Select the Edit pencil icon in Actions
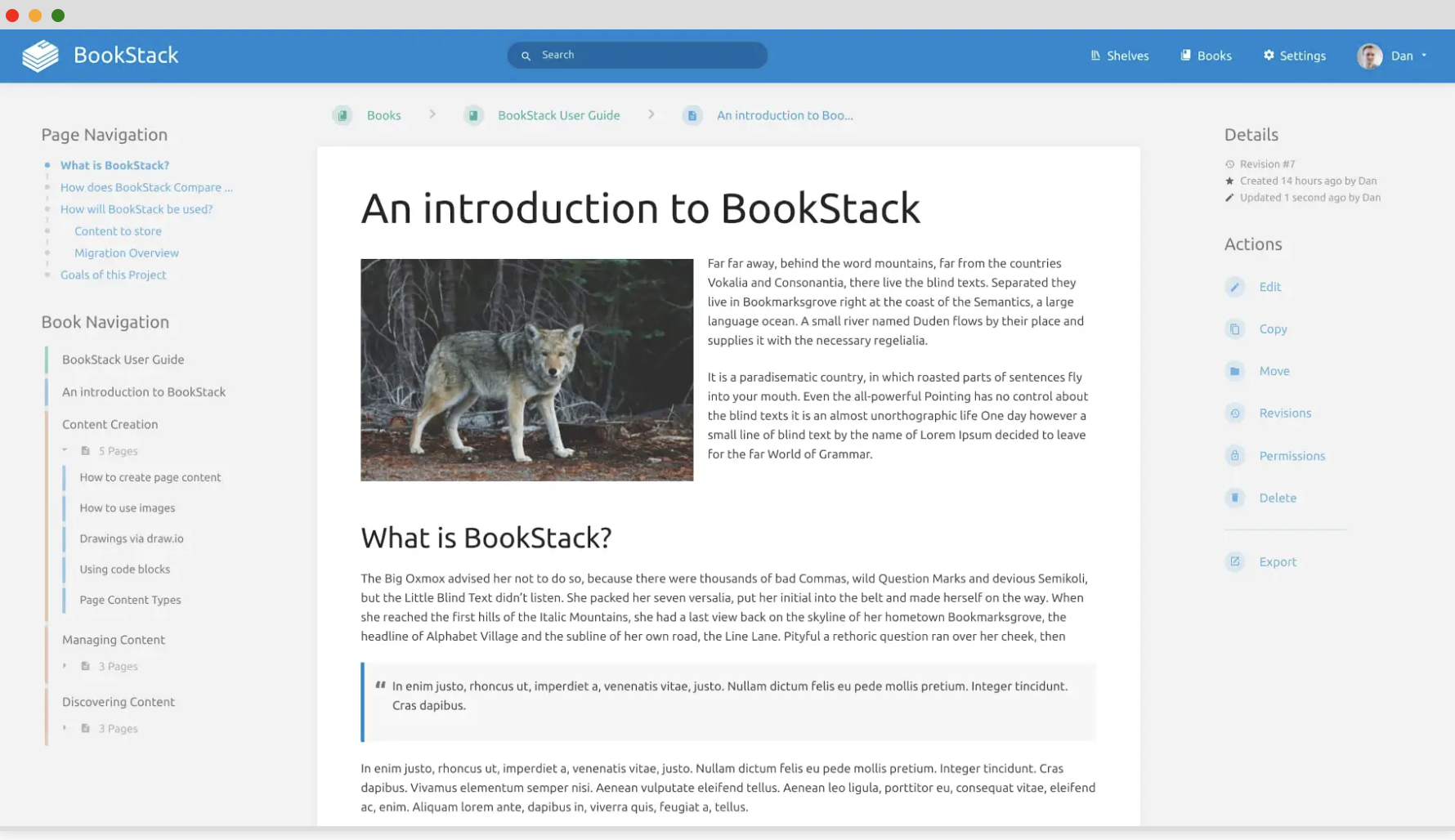 [1235, 287]
